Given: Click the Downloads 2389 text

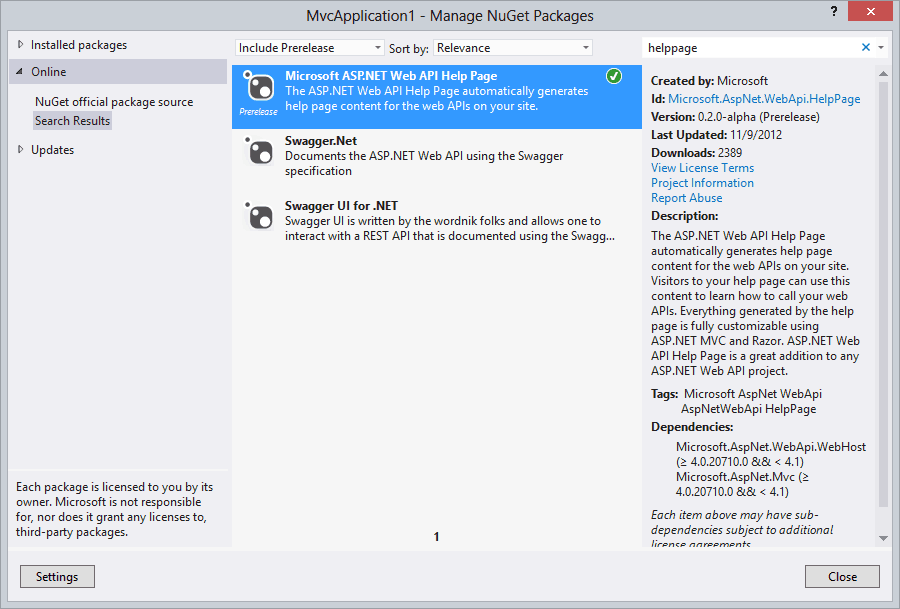Looking at the screenshot, I should coord(696,153).
